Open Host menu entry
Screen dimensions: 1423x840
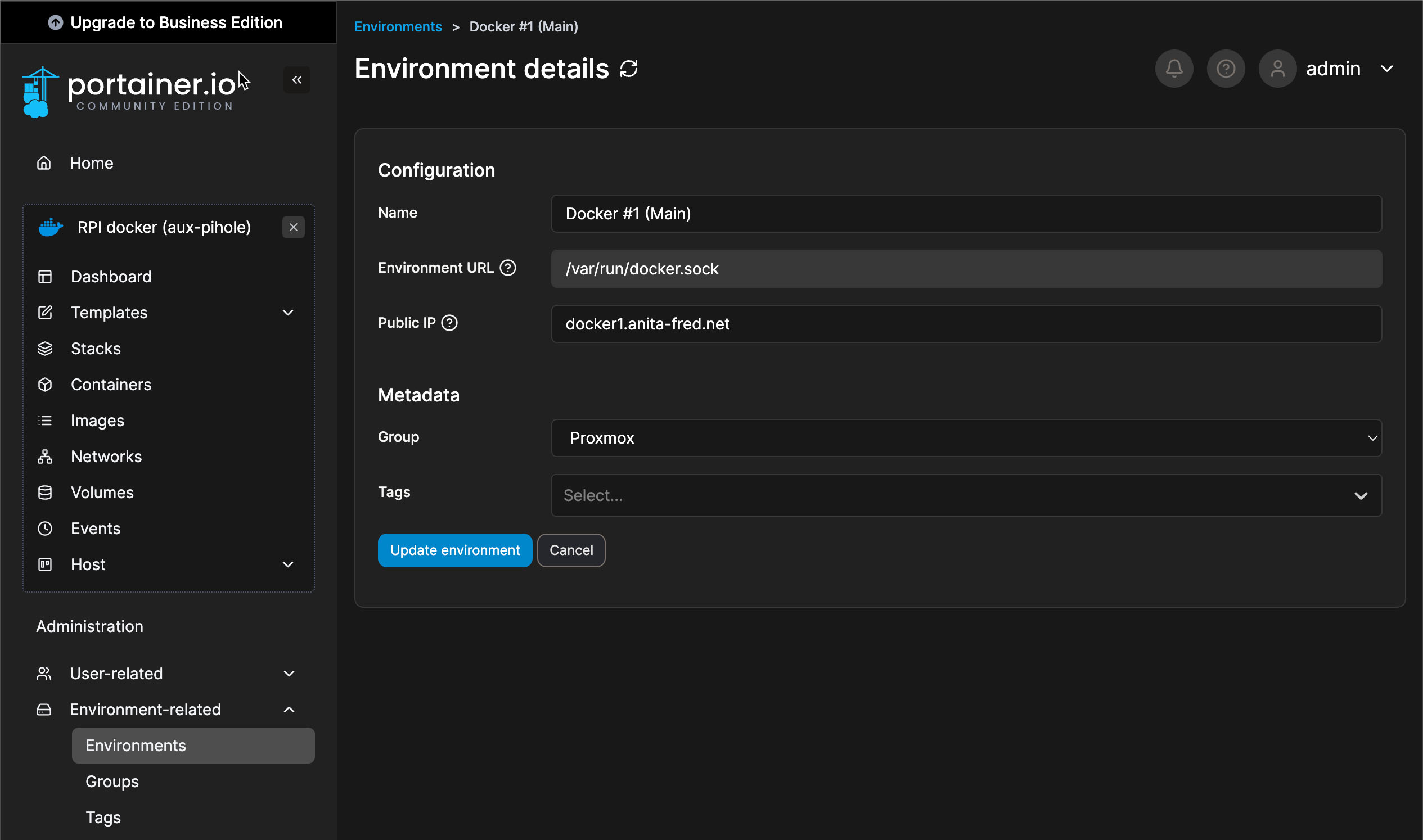pos(88,564)
